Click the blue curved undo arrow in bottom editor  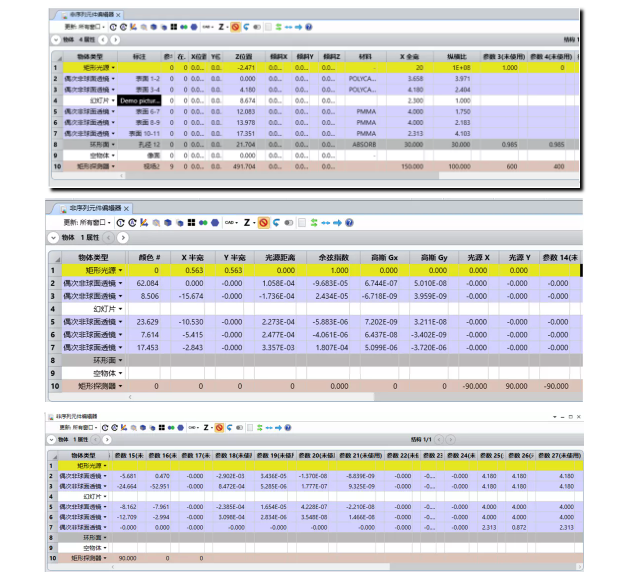tap(230, 428)
